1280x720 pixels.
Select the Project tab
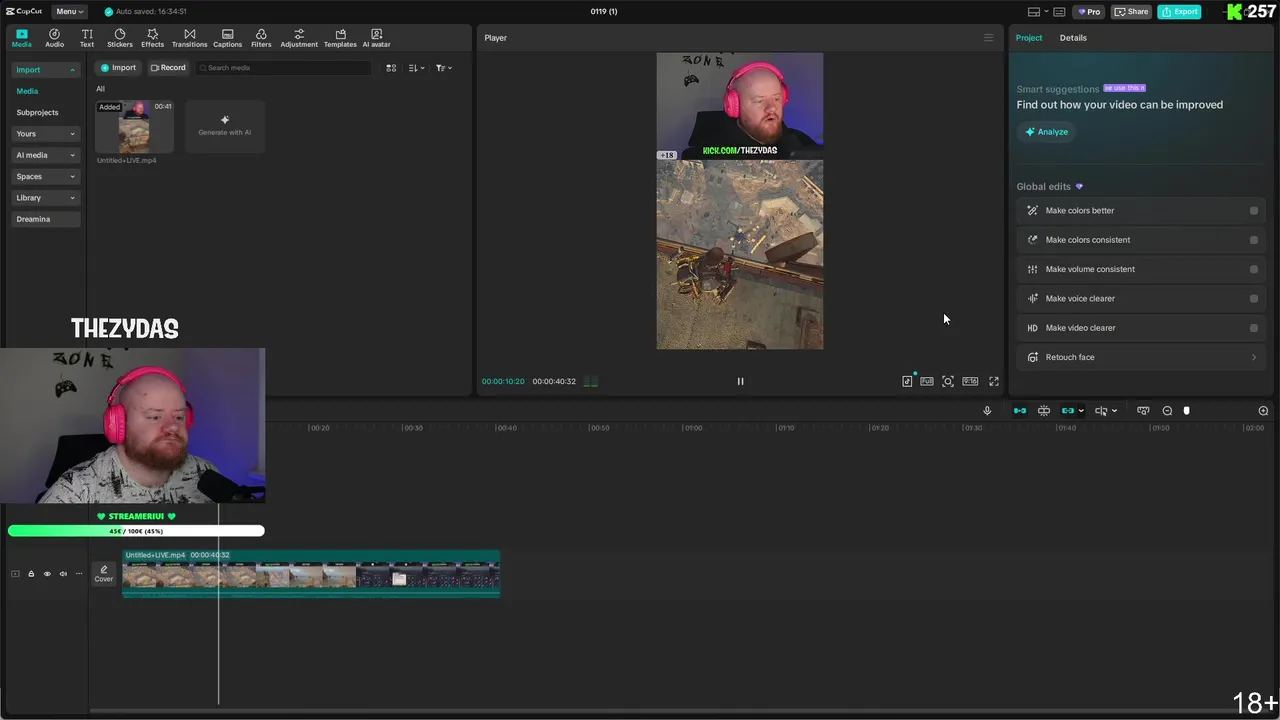point(1029,38)
